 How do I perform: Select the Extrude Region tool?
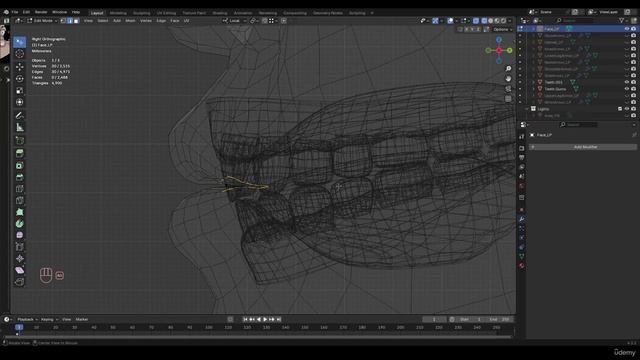pos(20,153)
